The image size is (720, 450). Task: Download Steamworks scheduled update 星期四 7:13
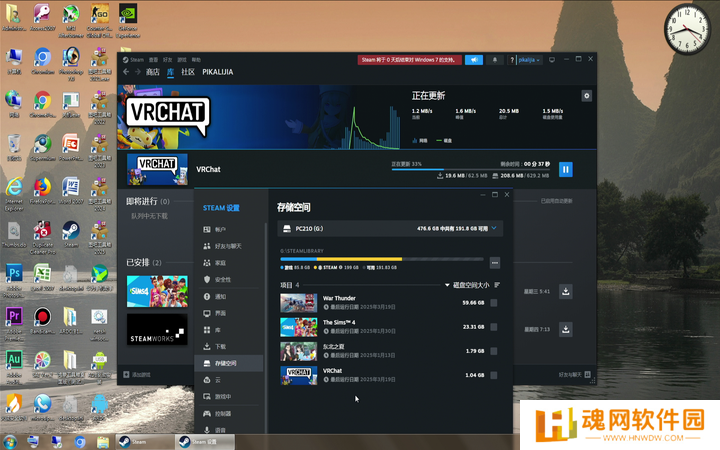click(x=566, y=329)
